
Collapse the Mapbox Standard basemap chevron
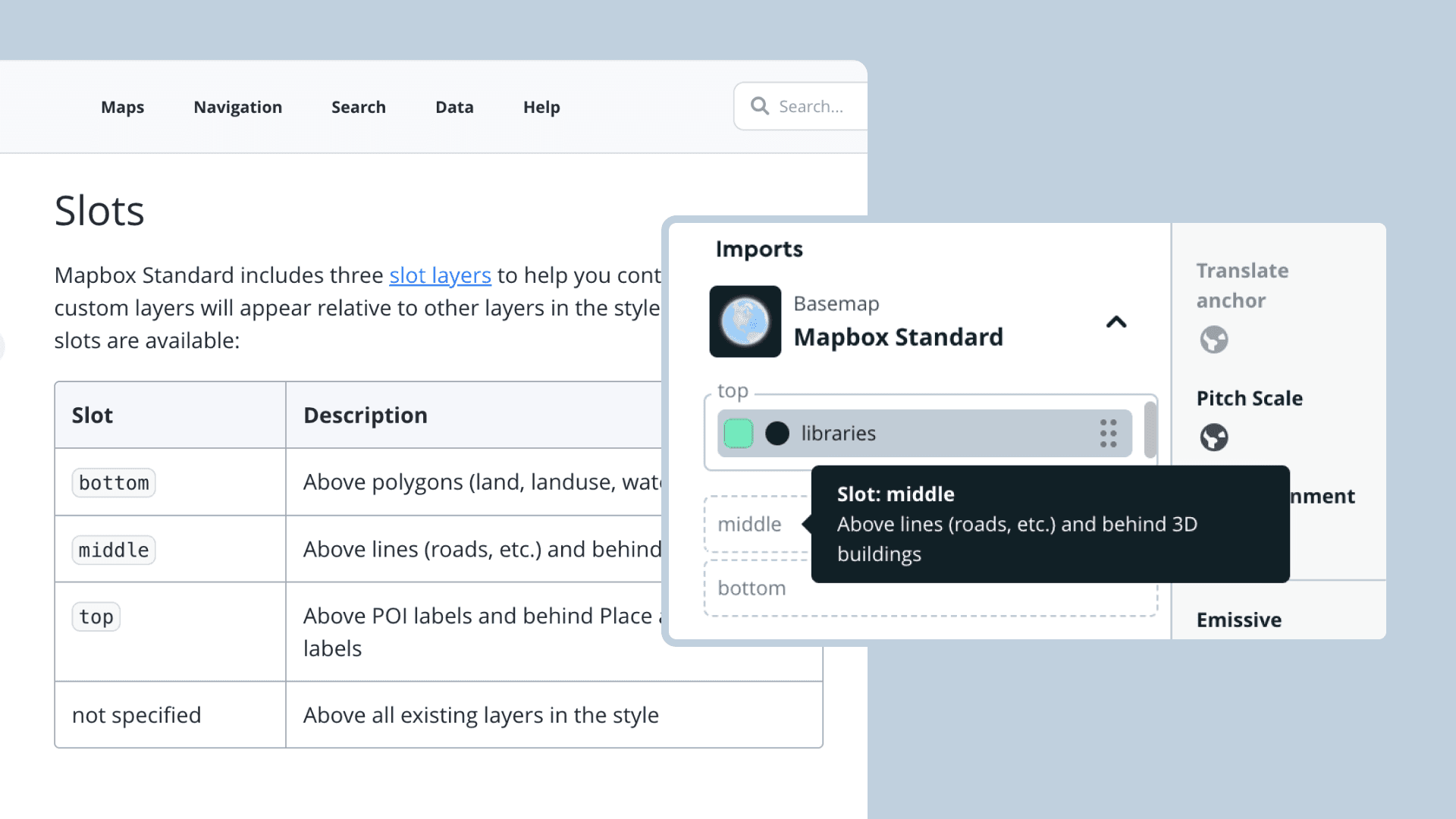coord(1116,322)
